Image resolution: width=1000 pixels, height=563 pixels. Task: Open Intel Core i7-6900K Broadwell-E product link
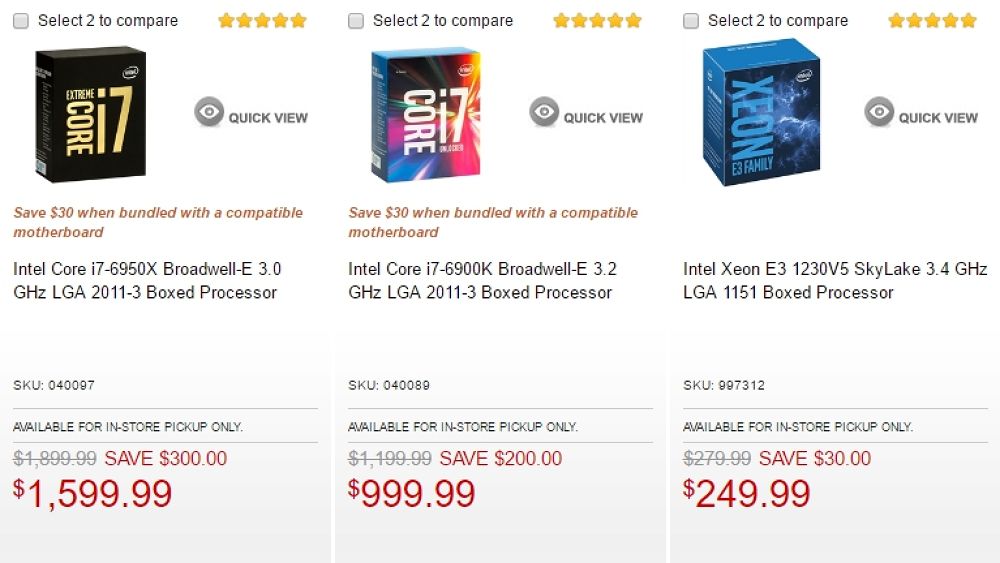point(482,281)
